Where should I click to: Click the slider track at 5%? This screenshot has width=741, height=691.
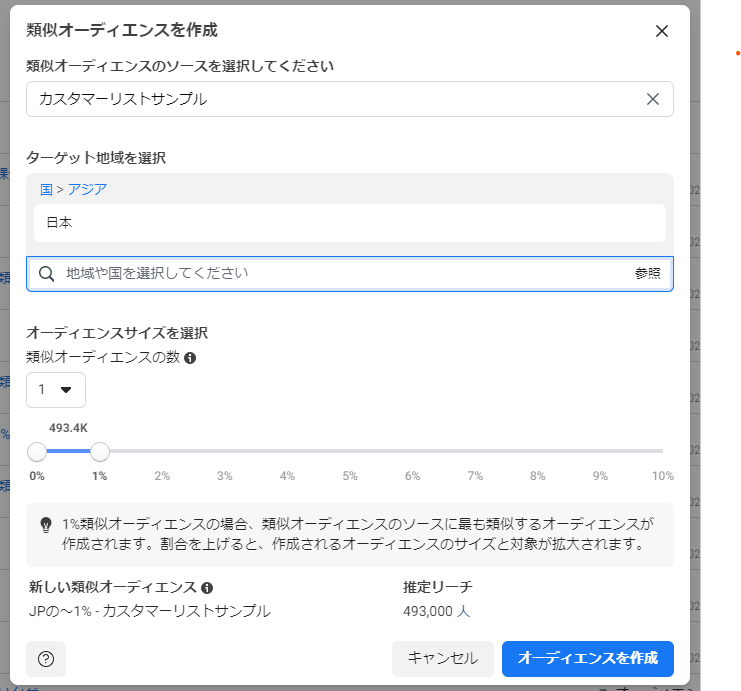350,451
